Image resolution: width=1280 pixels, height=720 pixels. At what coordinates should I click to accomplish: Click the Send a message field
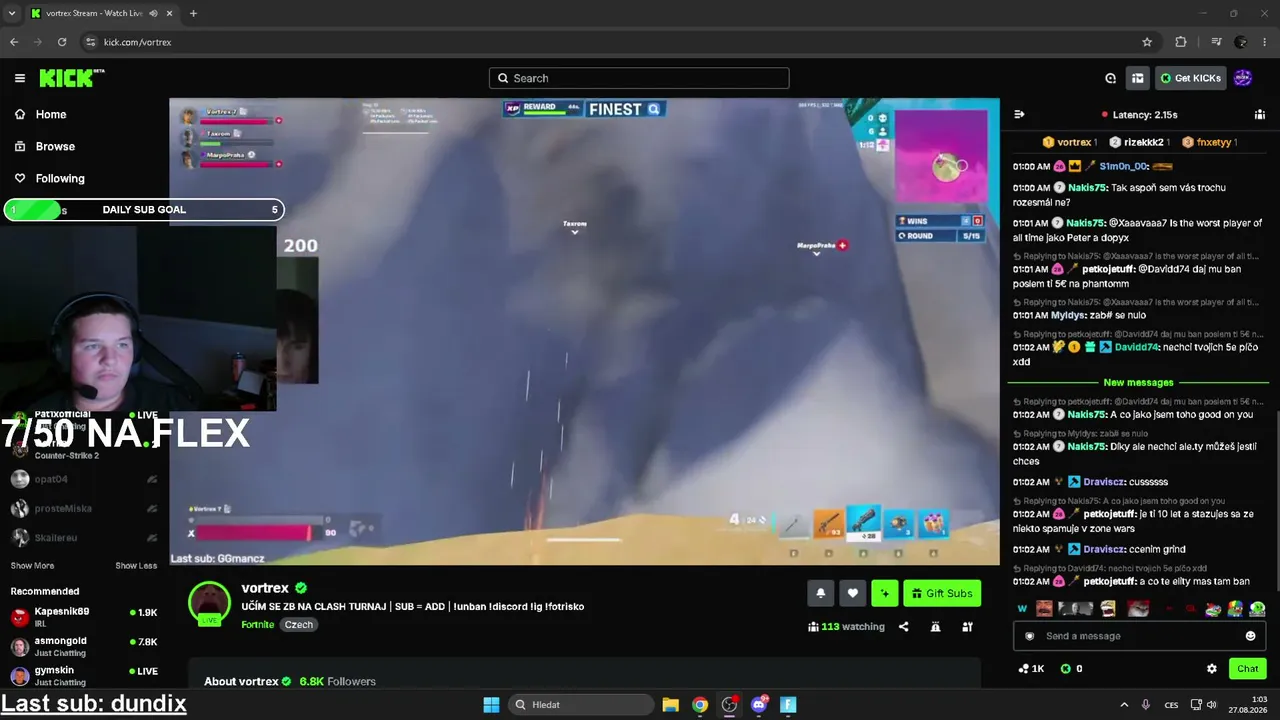point(1136,636)
